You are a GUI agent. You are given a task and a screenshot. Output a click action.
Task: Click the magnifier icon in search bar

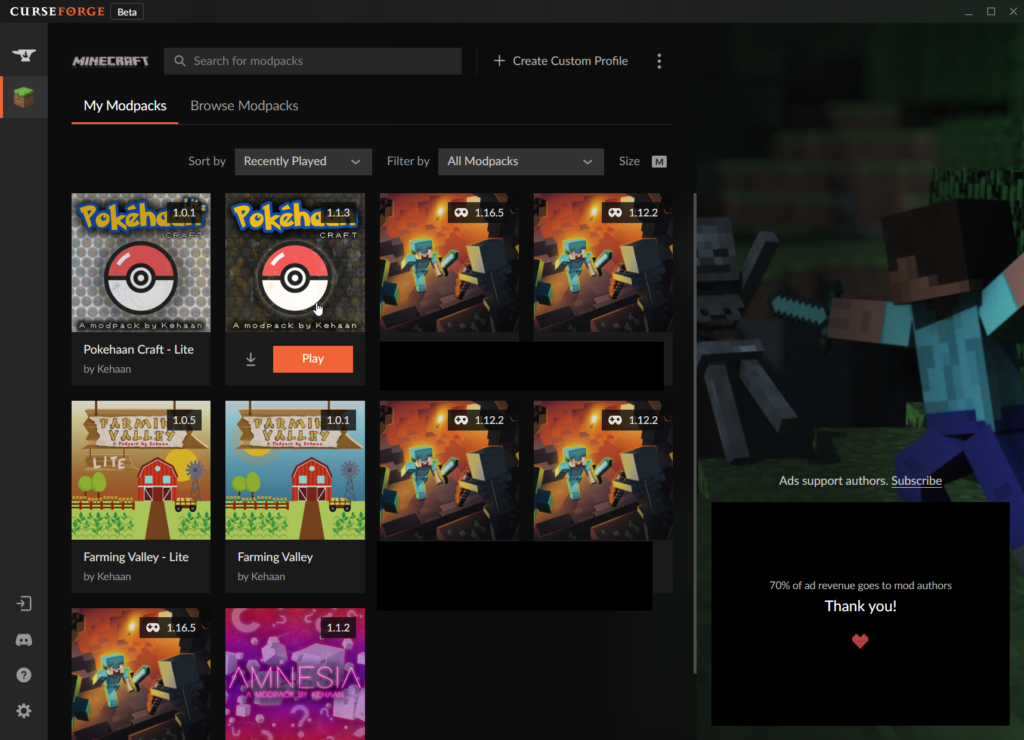coord(180,61)
